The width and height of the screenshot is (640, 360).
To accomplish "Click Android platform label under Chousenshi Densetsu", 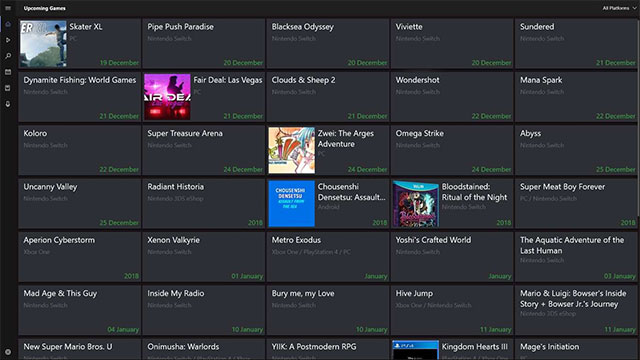I will [x=329, y=207].
